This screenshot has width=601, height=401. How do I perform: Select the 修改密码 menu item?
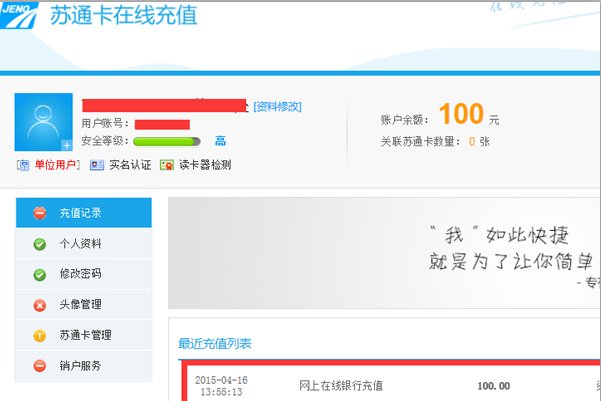click(x=84, y=274)
